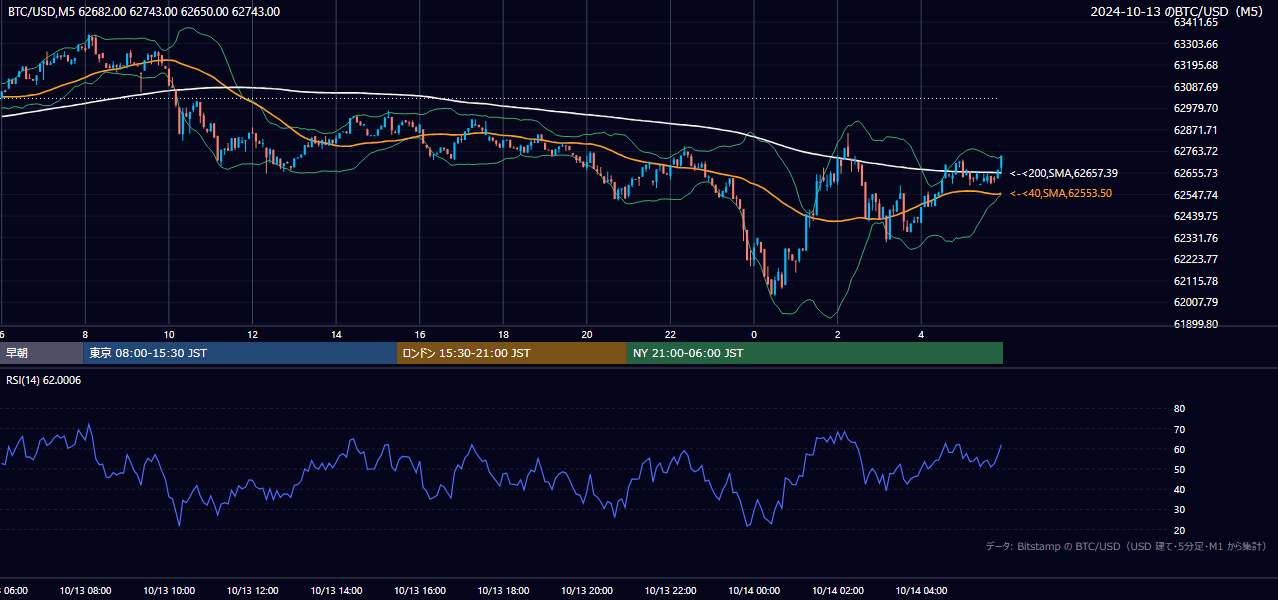
Task: Click the 早朝 session bar
Action: click(41, 353)
